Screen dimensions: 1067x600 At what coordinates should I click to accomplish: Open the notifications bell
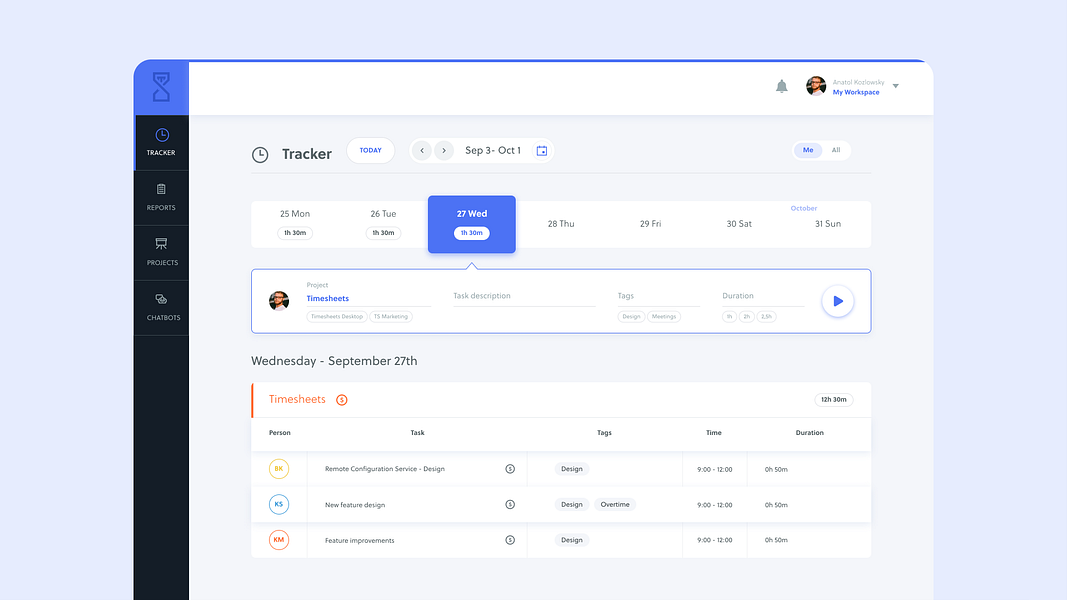tap(783, 86)
